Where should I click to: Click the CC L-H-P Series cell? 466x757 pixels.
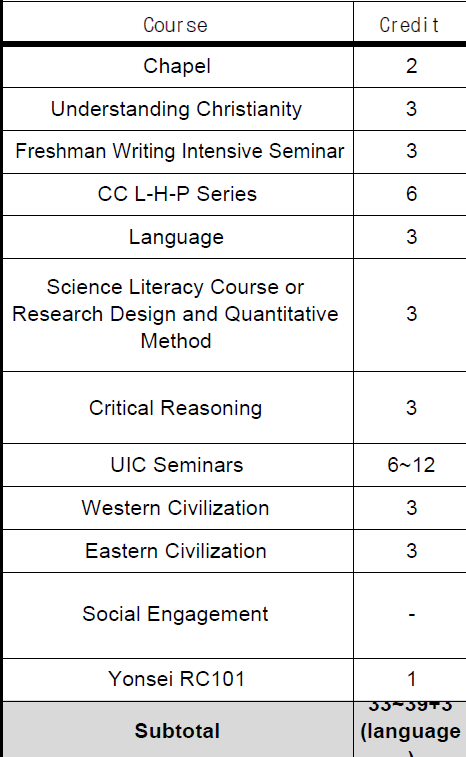(x=178, y=194)
